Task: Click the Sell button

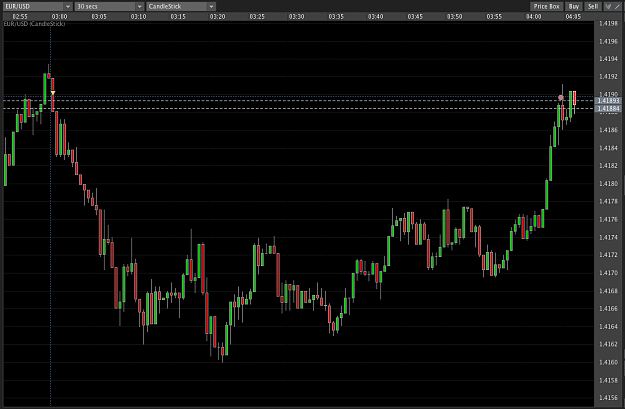Action: tap(593, 6)
